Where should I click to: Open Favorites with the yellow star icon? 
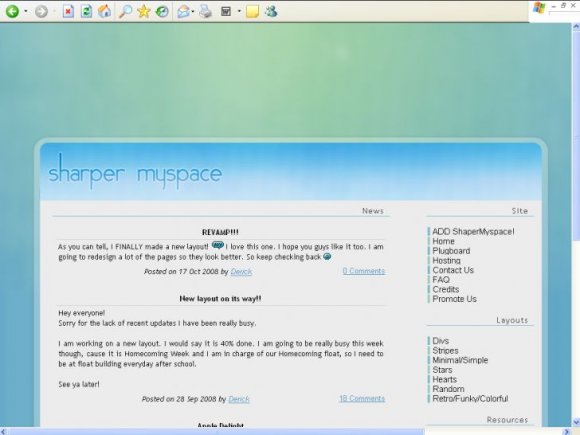click(144, 11)
